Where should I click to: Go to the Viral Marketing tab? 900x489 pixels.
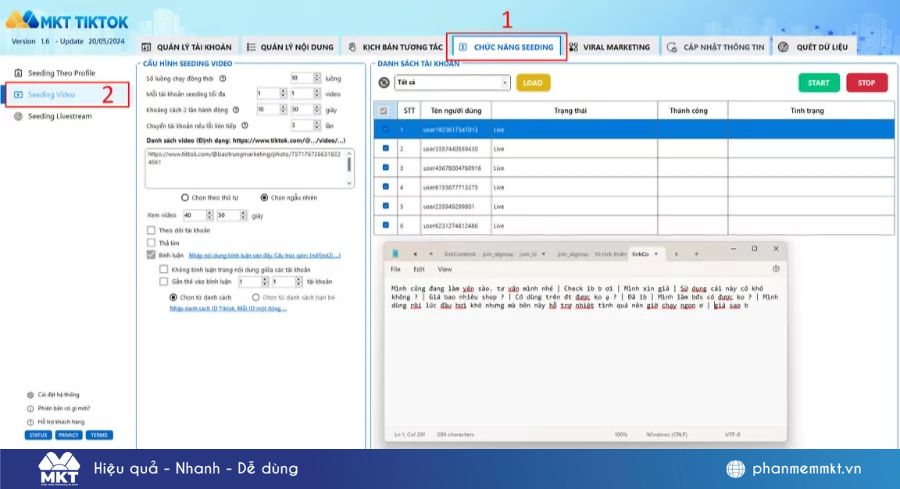(610, 47)
